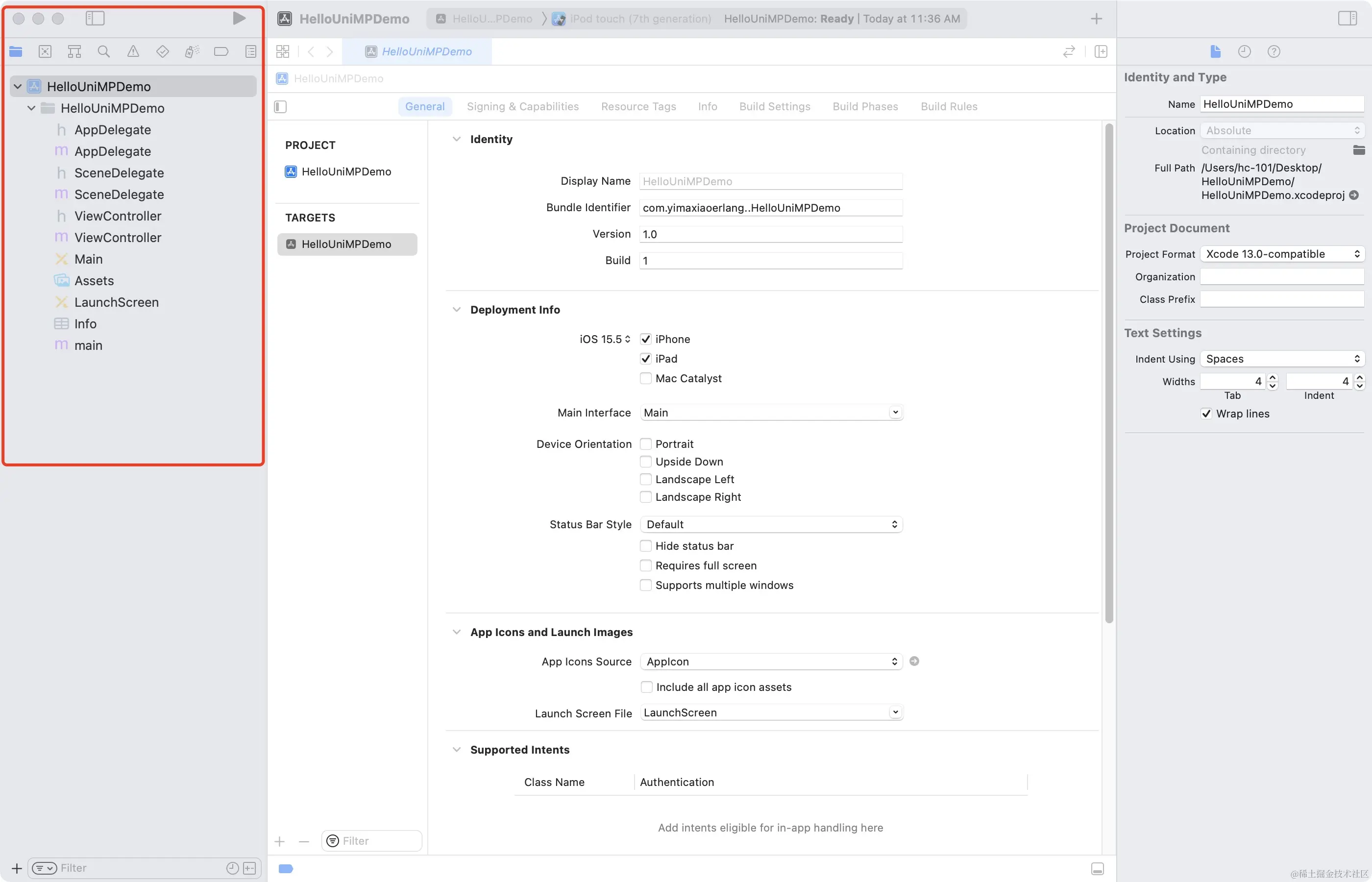1372x882 pixels.
Task: Enable Landscape Left orientation
Action: pyautogui.click(x=646, y=479)
